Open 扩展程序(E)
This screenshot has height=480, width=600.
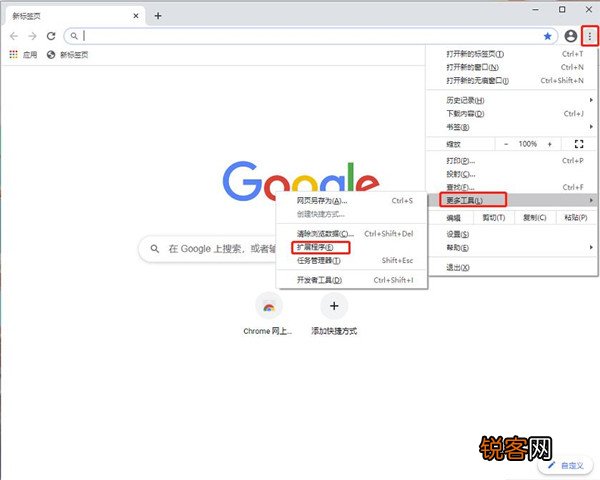point(351,247)
